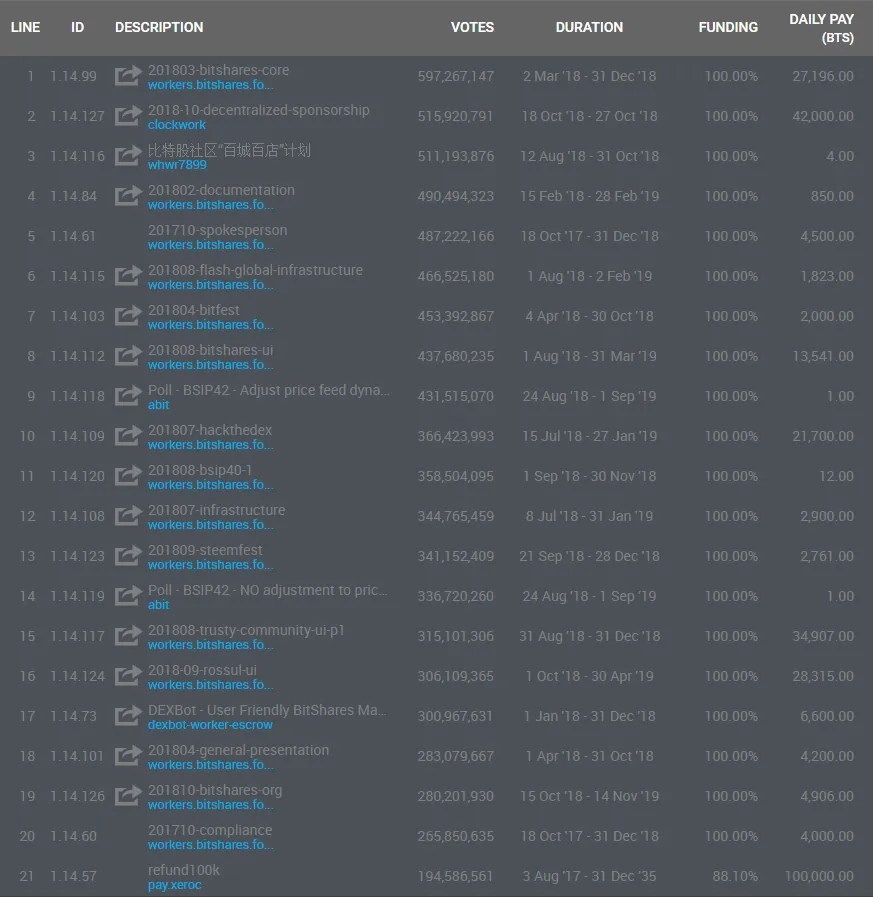This screenshot has height=897, width=873.
Task: Sort by the VOTES column header
Action: point(472,27)
